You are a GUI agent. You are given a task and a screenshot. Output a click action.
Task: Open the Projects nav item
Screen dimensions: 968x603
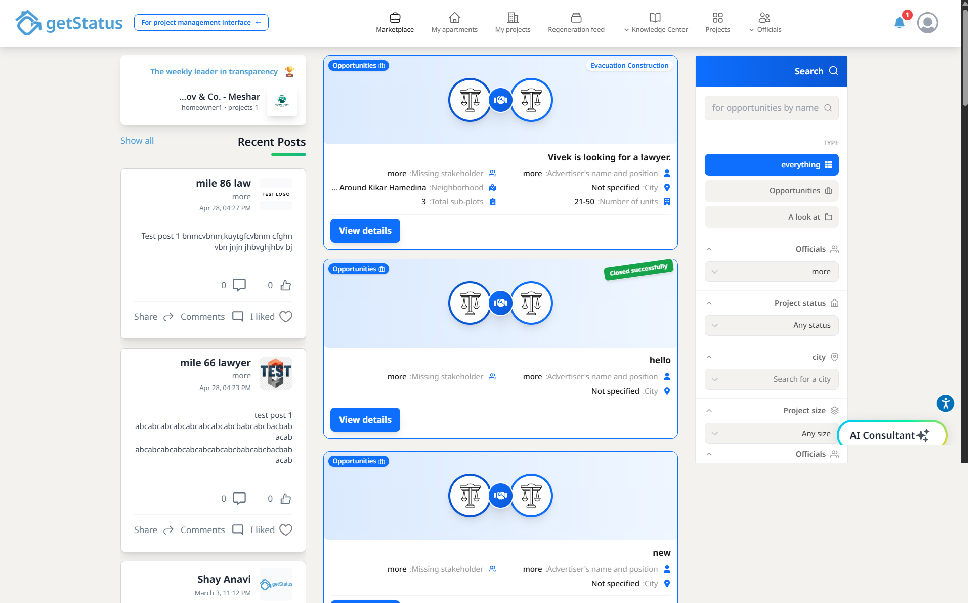(x=717, y=23)
